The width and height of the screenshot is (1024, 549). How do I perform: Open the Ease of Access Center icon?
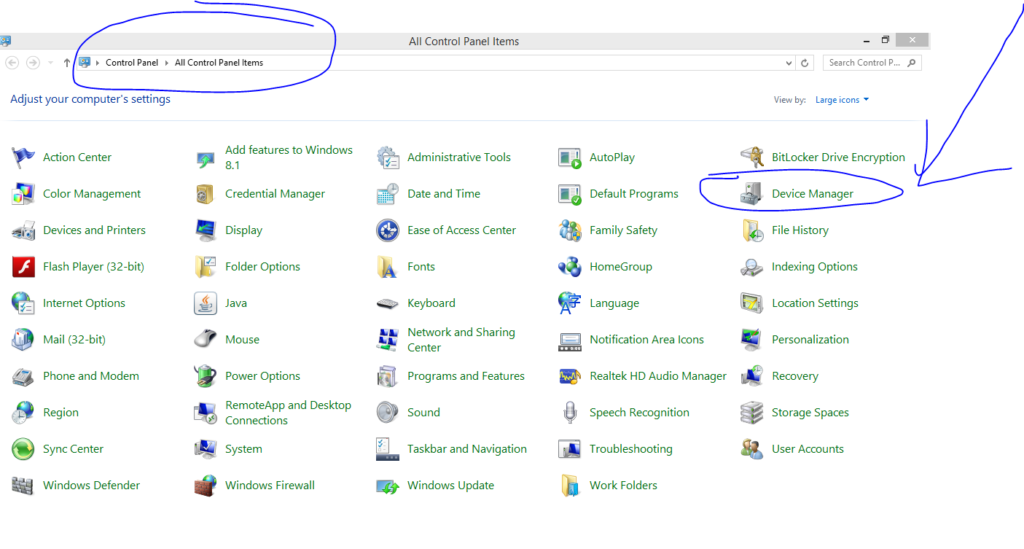click(387, 230)
